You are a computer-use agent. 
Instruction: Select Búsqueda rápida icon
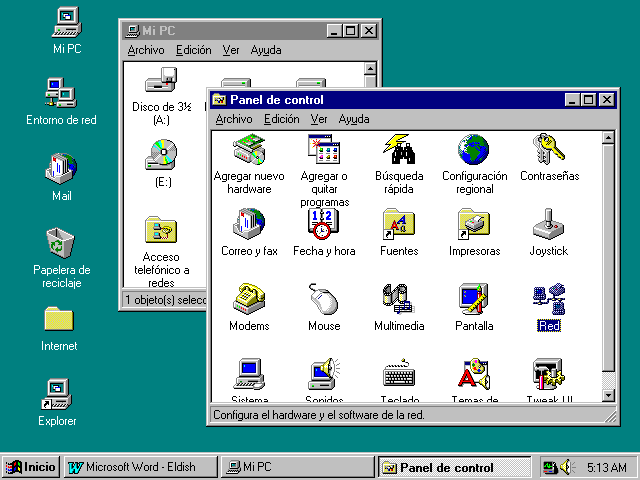[x=399, y=149]
